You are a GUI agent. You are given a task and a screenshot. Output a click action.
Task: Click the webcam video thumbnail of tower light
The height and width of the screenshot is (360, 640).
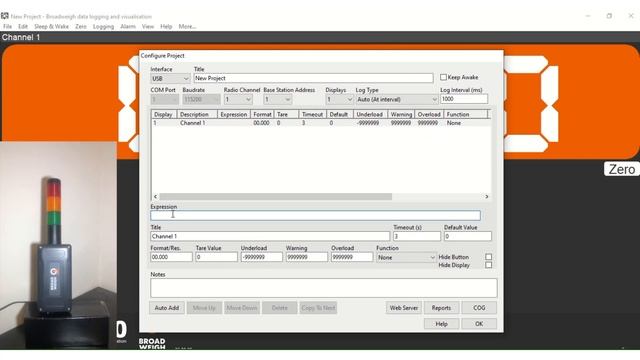(58, 245)
